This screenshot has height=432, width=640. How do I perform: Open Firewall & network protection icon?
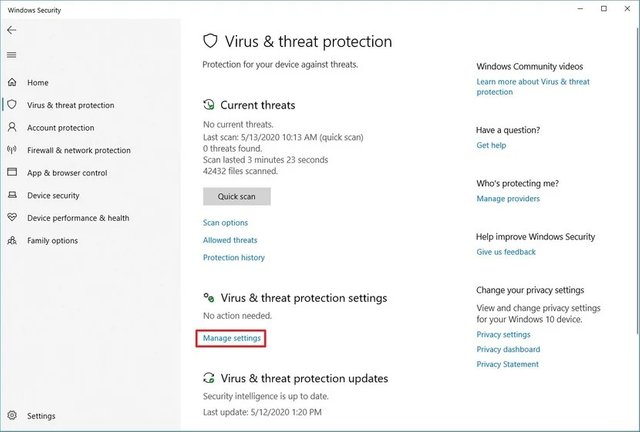(x=12, y=151)
